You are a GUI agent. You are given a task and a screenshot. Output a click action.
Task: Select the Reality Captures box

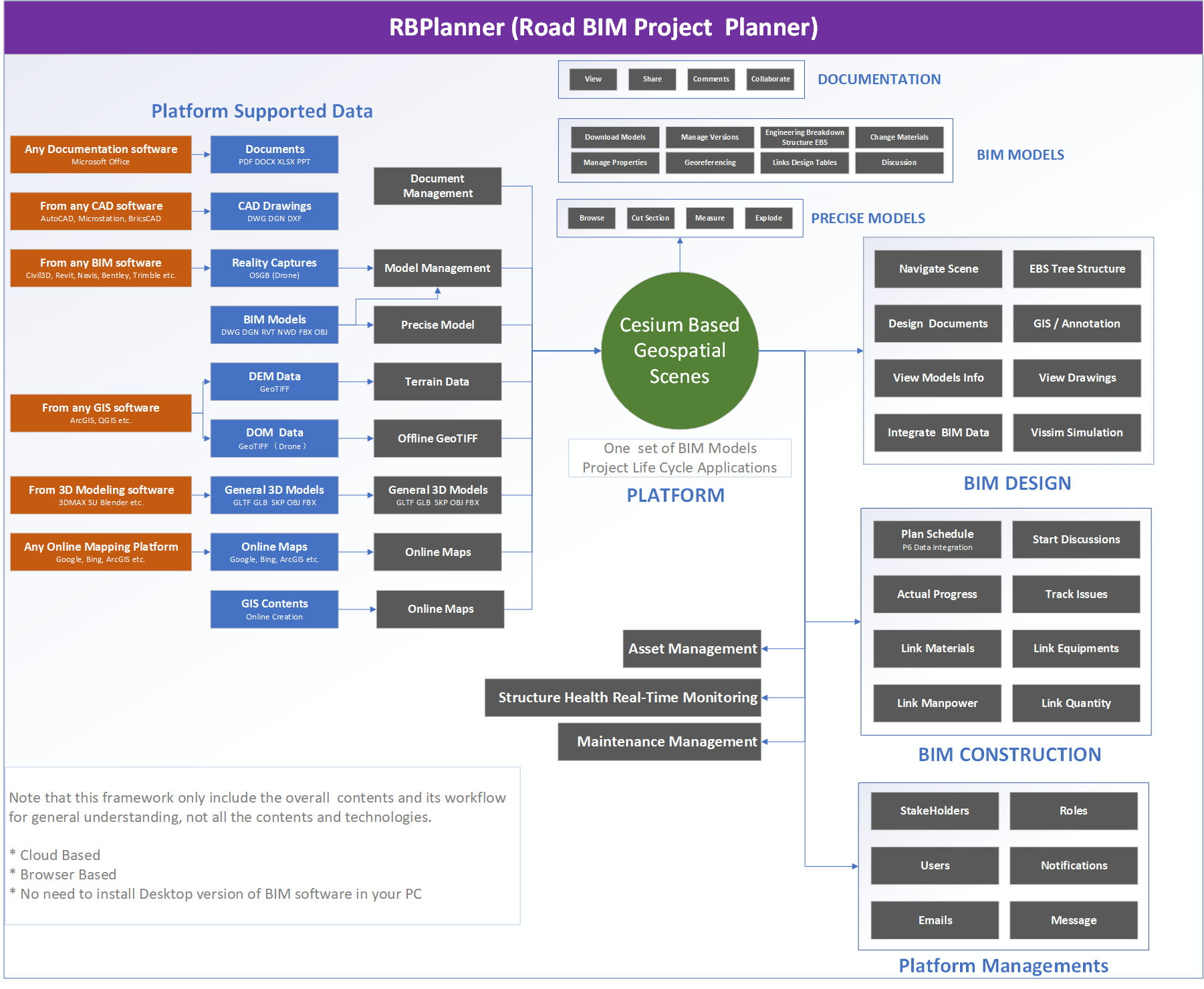pos(274,268)
